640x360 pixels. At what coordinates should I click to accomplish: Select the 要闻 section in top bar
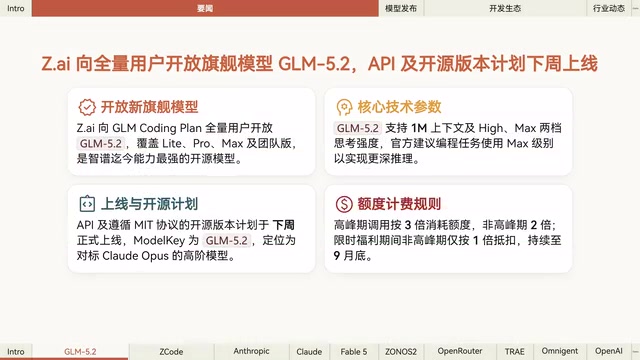point(205,8)
